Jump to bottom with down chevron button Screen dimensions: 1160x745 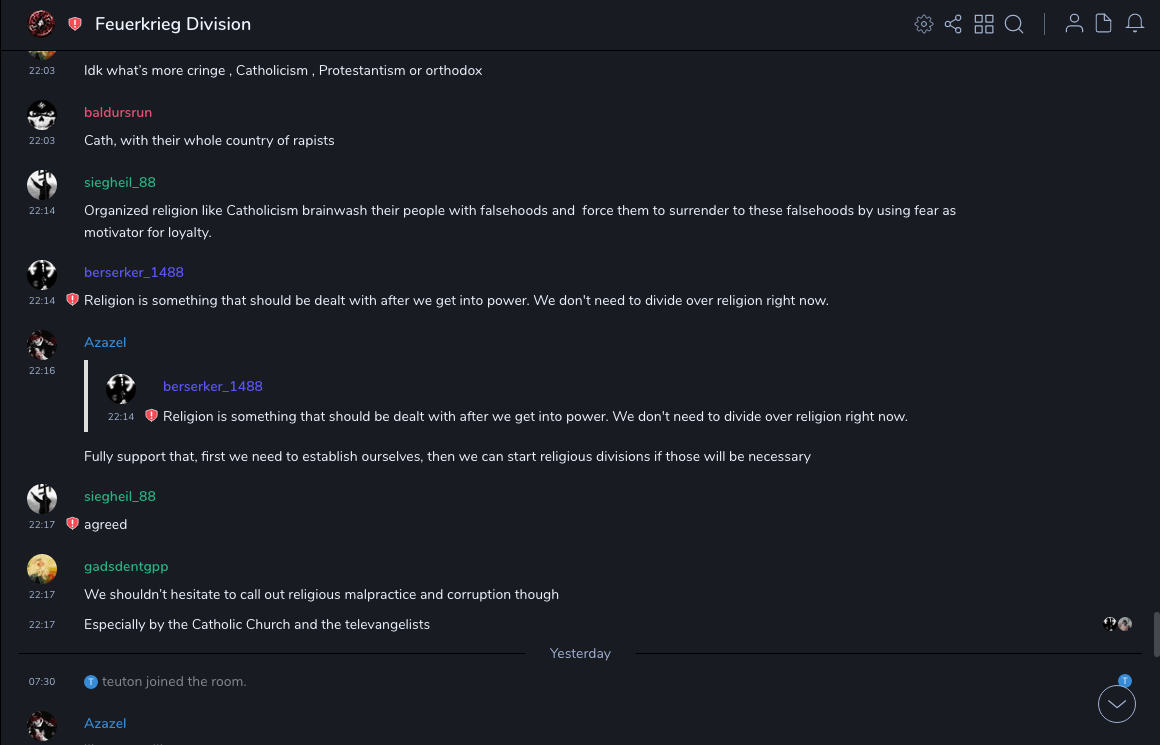point(1117,704)
